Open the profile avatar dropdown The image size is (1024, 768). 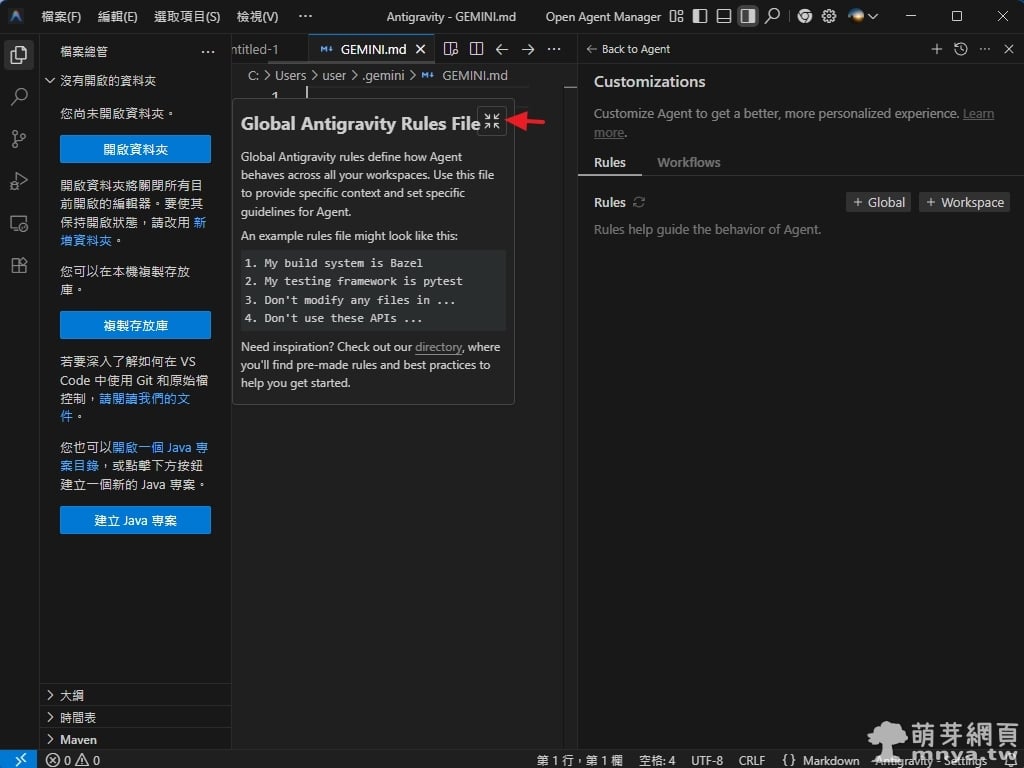pos(863,17)
